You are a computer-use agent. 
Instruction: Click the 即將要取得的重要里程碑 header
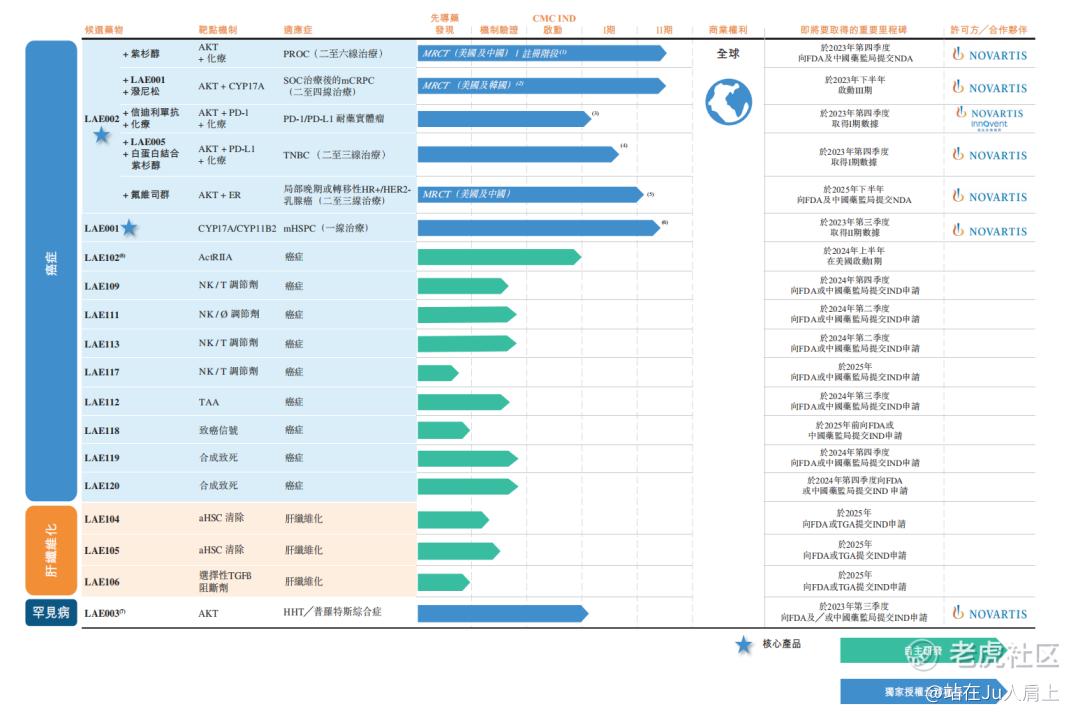[x=854, y=30]
